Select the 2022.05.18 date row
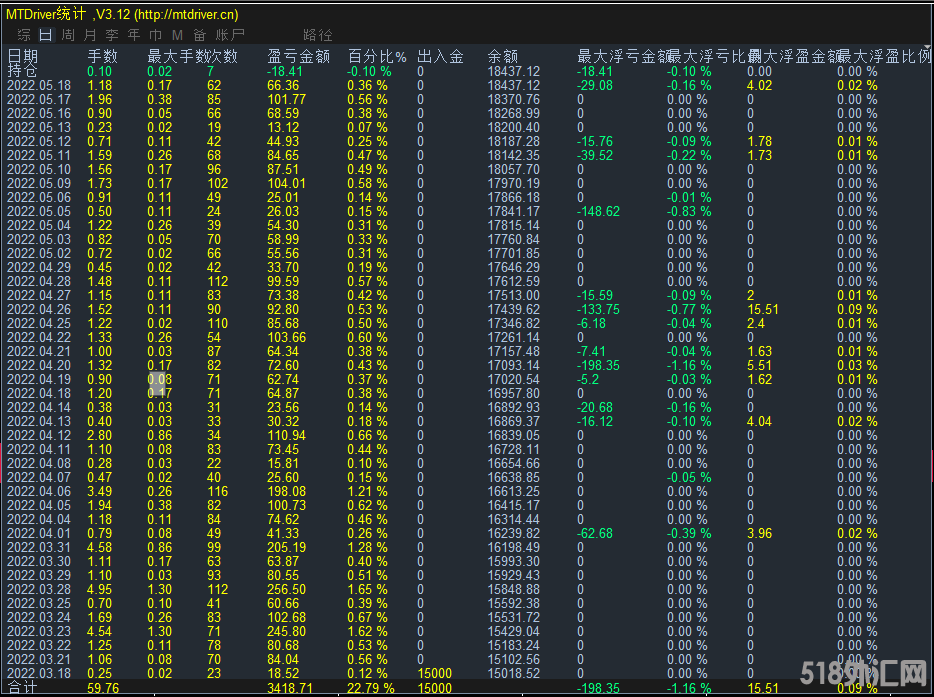Image resolution: width=934 pixels, height=697 pixels. [39, 86]
